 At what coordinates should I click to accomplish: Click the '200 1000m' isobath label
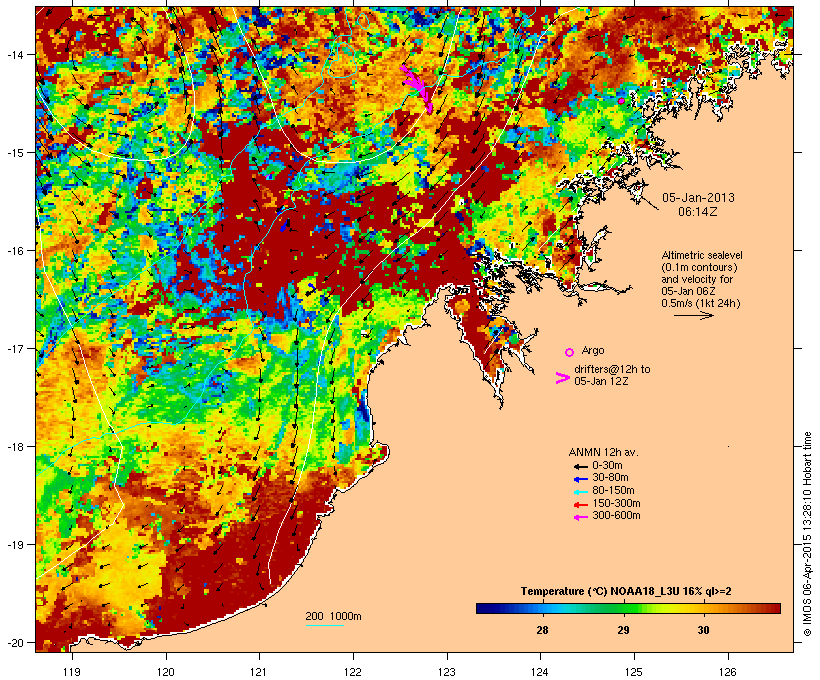pos(333,616)
